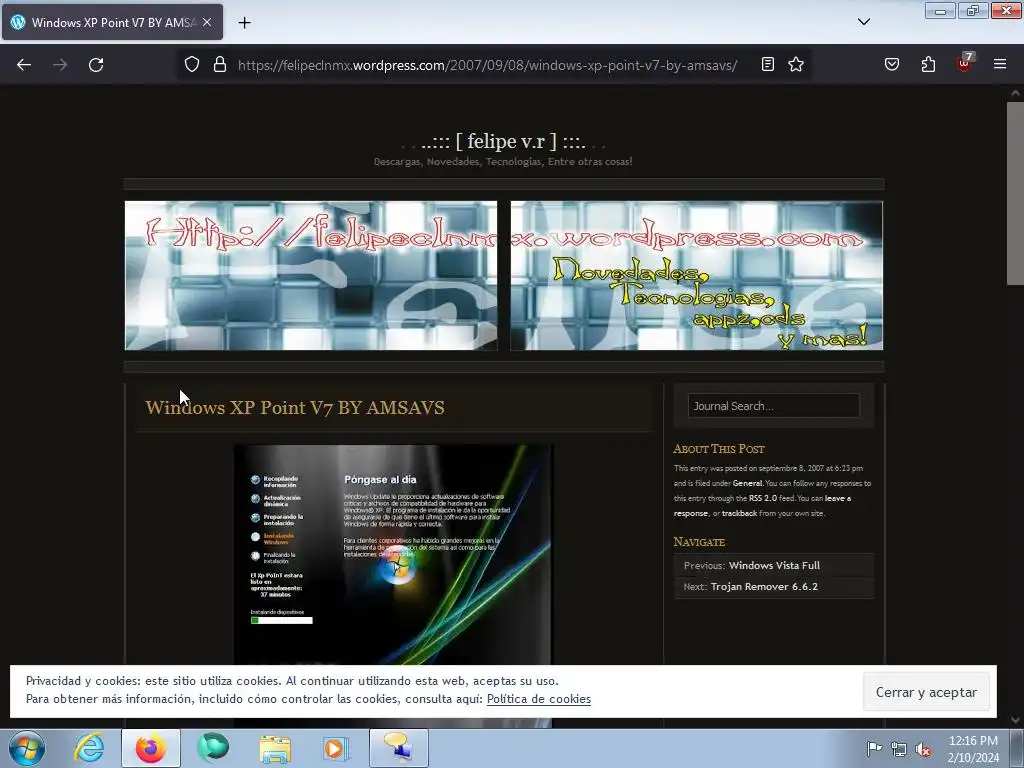The height and width of the screenshot is (768, 1024).
Task: Click the forward navigation arrow
Action: click(60, 65)
